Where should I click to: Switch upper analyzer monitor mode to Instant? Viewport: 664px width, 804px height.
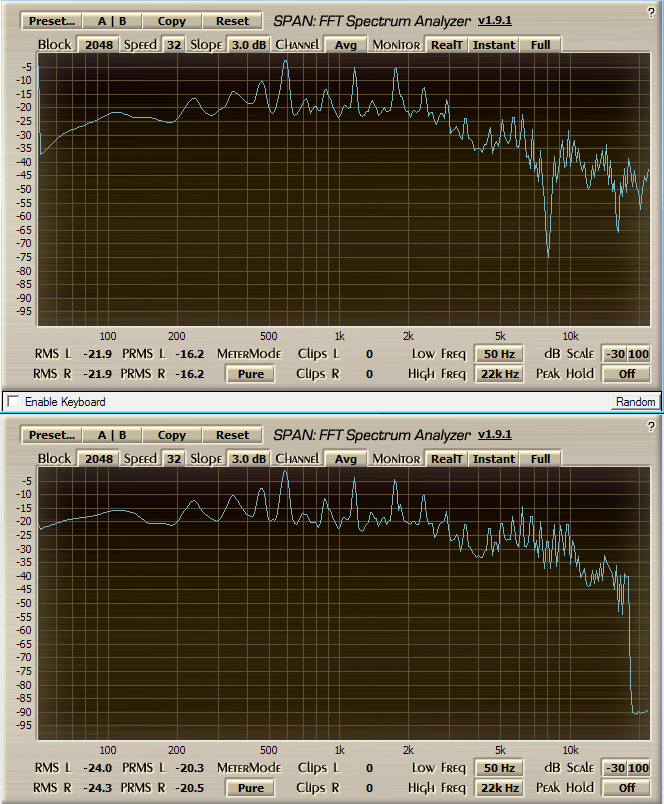494,45
